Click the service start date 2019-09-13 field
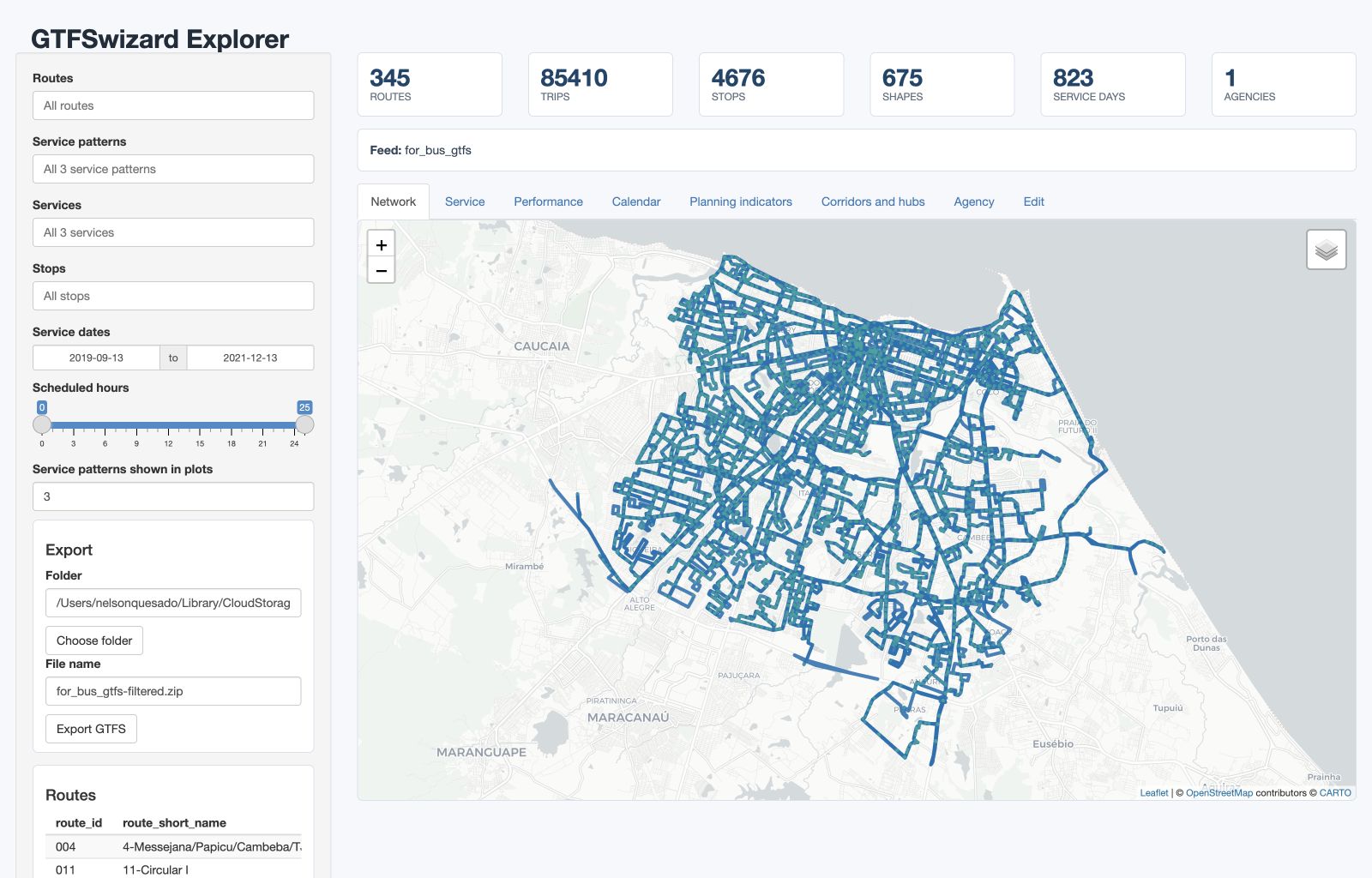The image size is (1372, 878). click(96, 358)
